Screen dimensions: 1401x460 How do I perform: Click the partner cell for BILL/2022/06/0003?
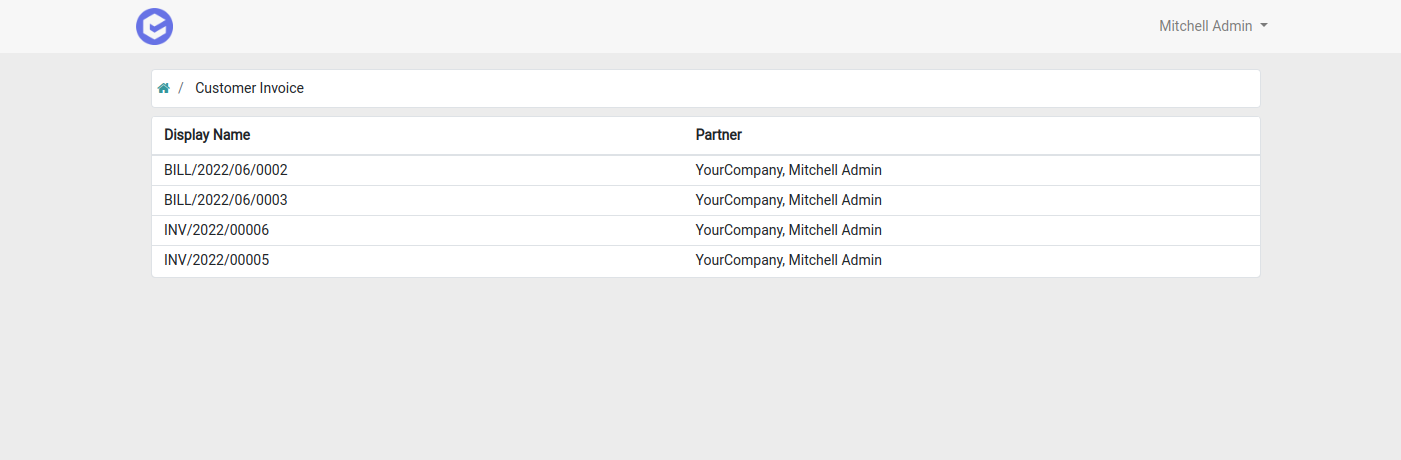click(x=789, y=200)
